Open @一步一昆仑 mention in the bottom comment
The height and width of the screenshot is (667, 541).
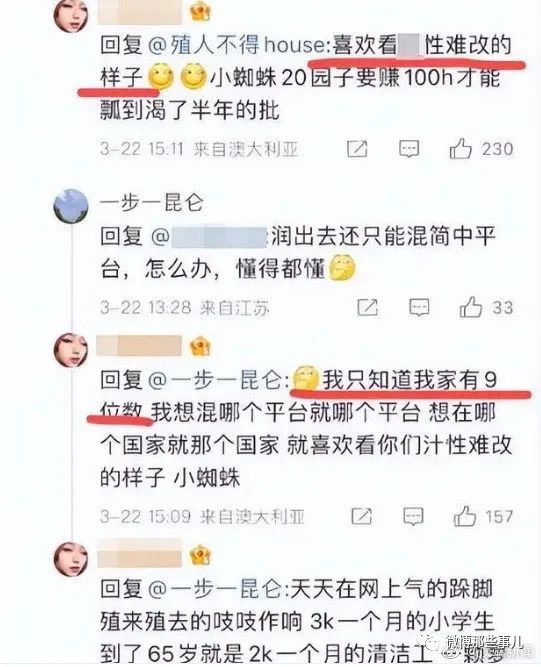[218, 589]
